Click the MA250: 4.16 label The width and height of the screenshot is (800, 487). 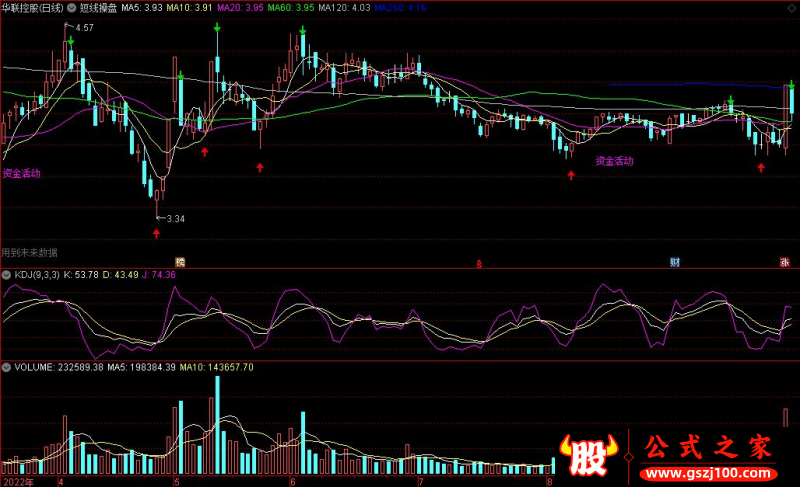pos(401,8)
